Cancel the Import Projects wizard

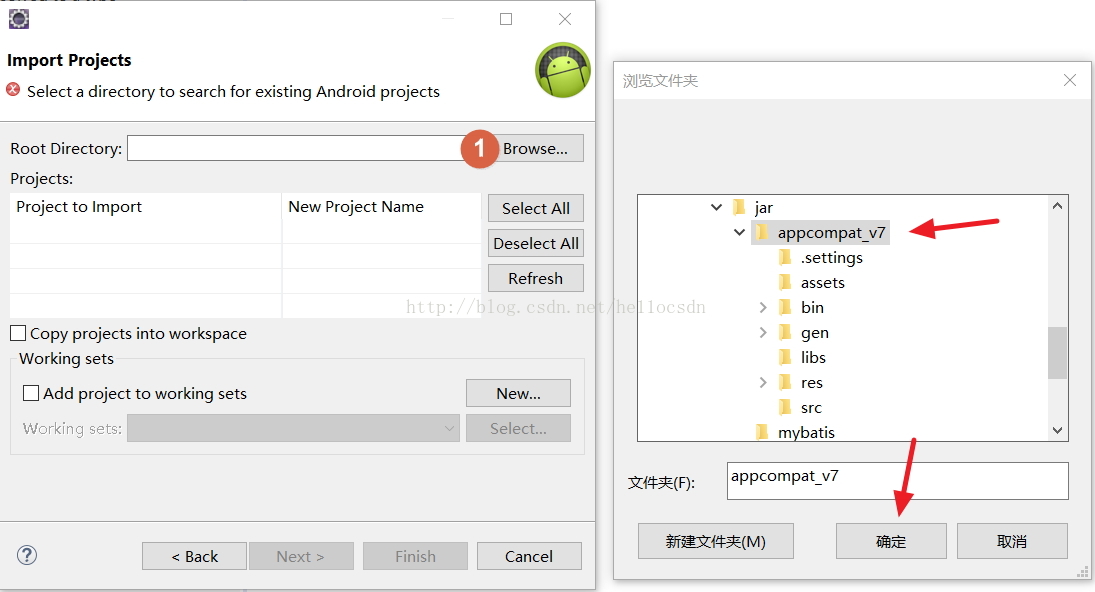pos(529,556)
